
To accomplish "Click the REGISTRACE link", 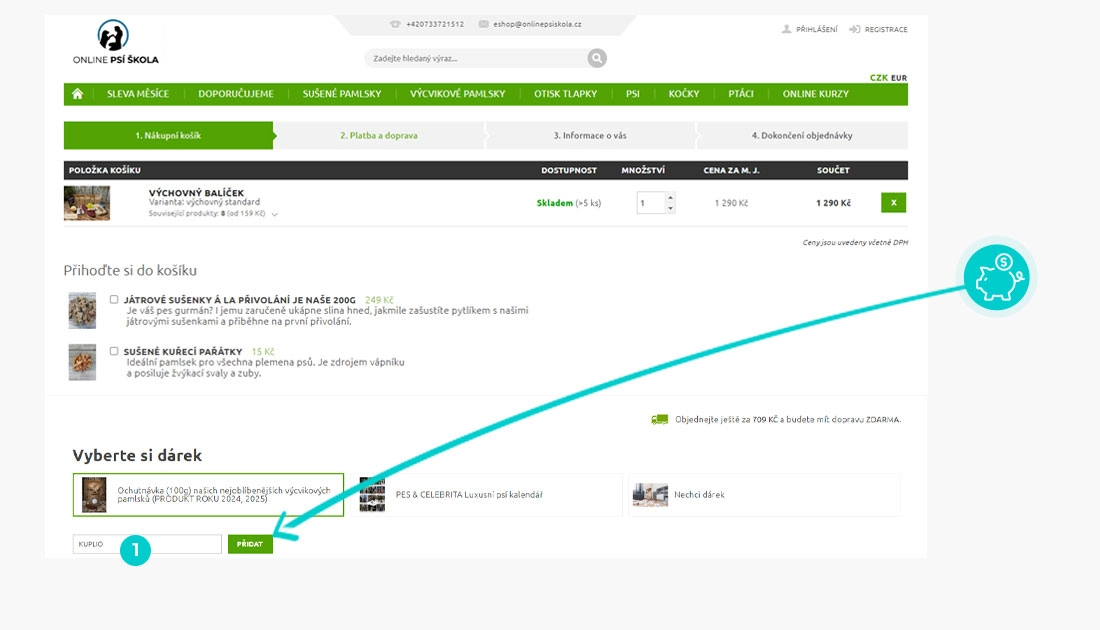I will click(x=886, y=29).
